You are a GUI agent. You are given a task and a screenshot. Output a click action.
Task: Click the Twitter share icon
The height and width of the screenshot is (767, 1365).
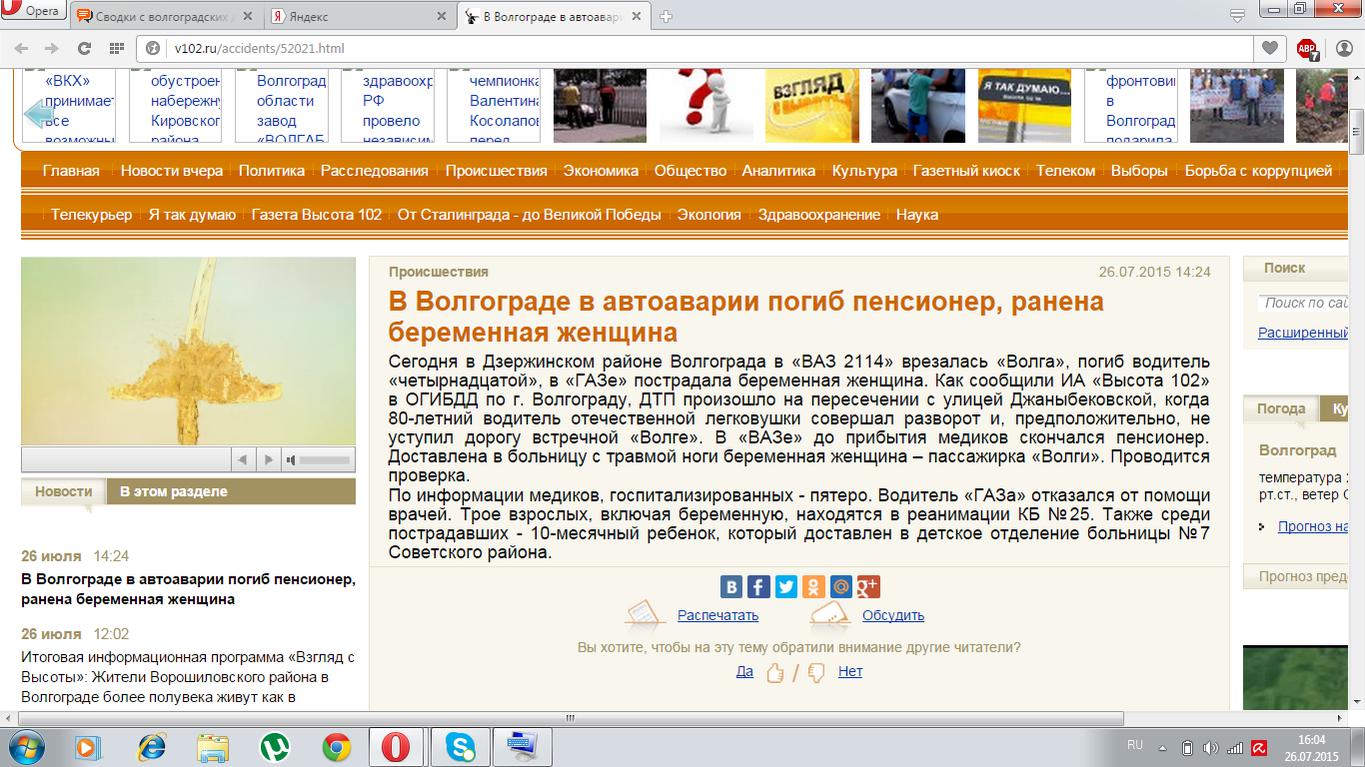786,587
